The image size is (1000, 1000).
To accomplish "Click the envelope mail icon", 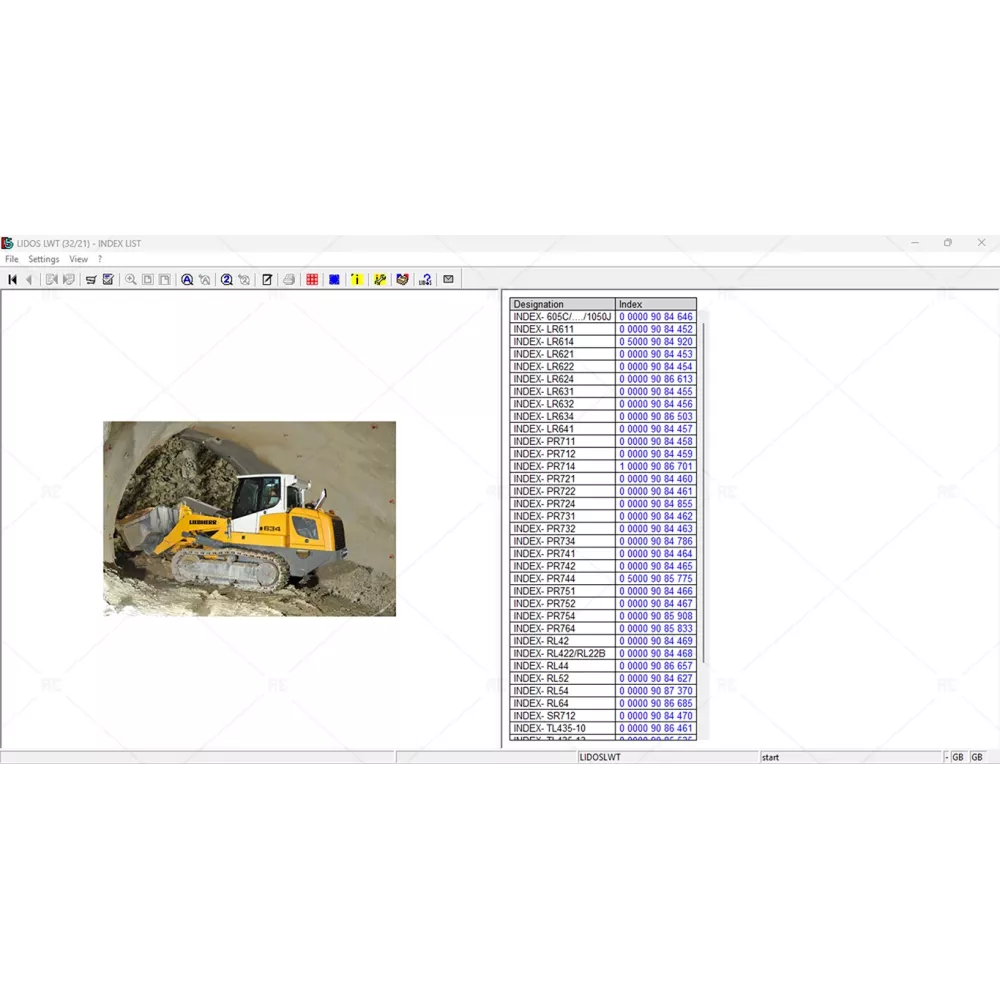I will (448, 280).
